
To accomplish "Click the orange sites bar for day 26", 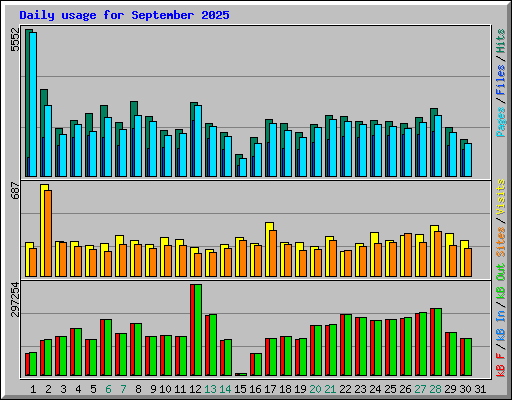I will [408, 255].
